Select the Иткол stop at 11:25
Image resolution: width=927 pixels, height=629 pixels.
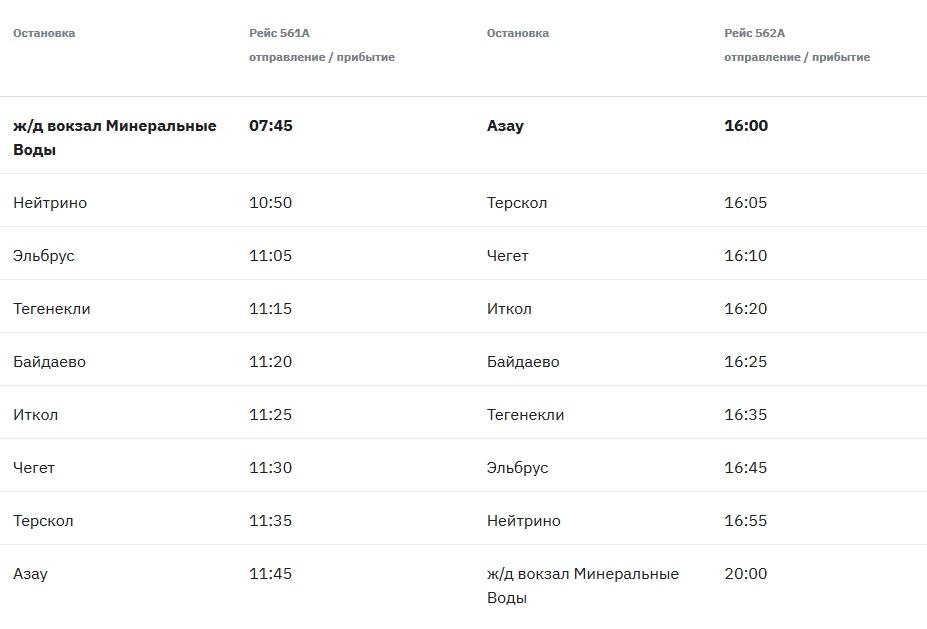pyautogui.click(x=35, y=415)
